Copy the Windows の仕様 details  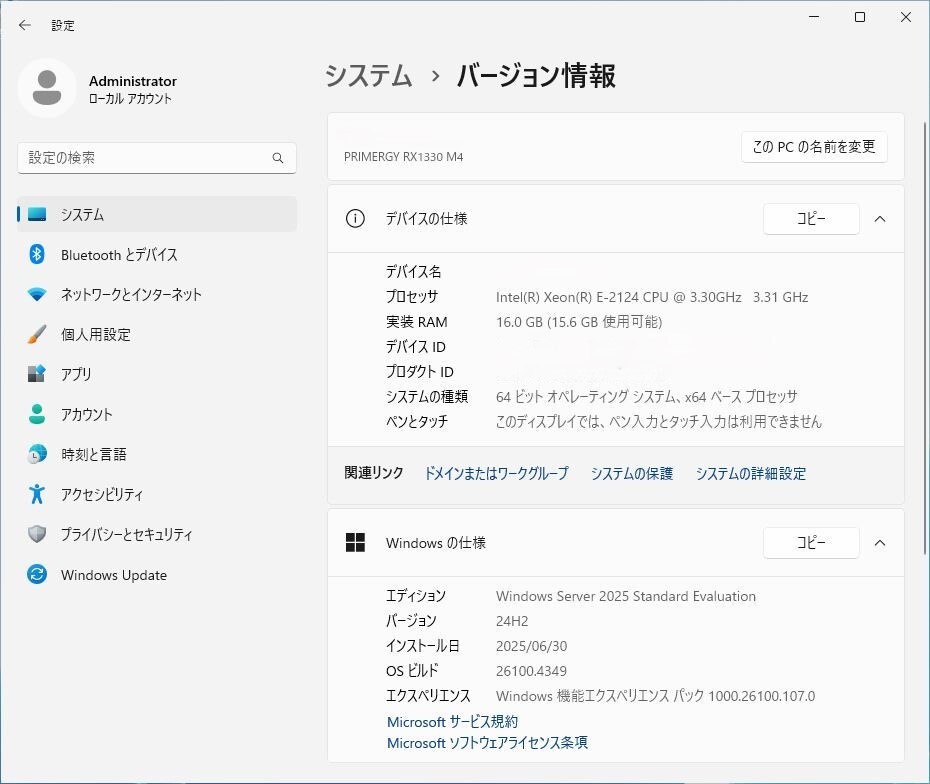click(811, 543)
